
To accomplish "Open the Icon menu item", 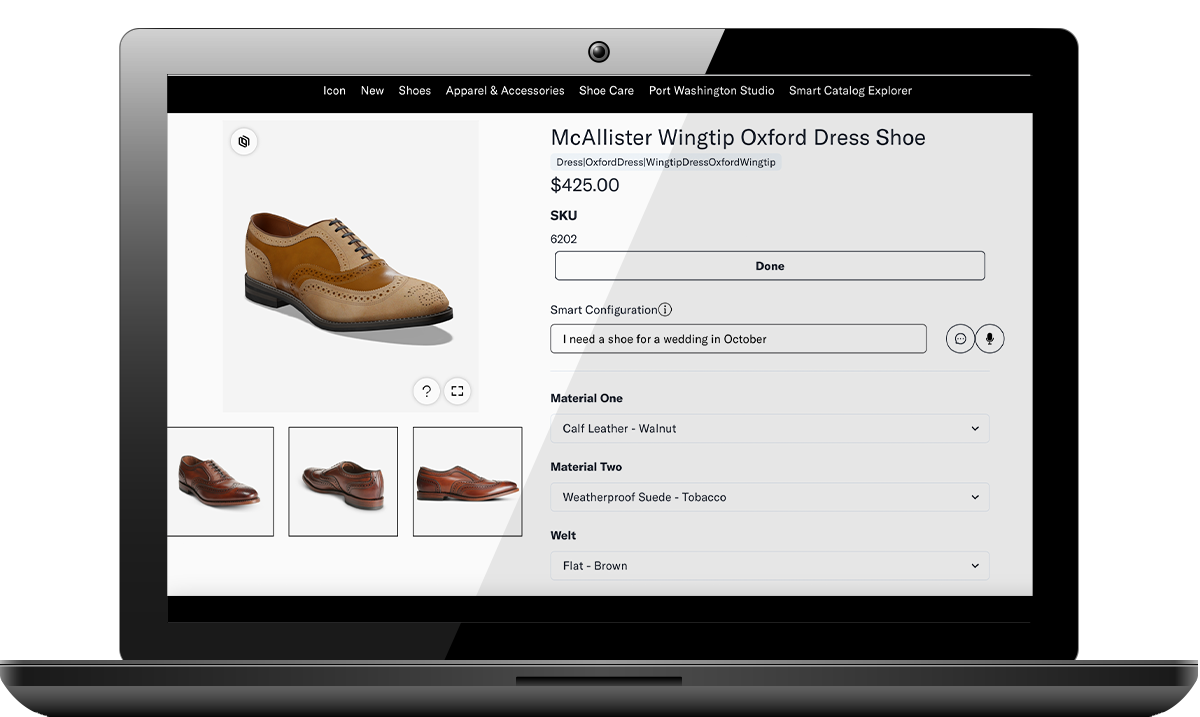I will click(x=334, y=91).
